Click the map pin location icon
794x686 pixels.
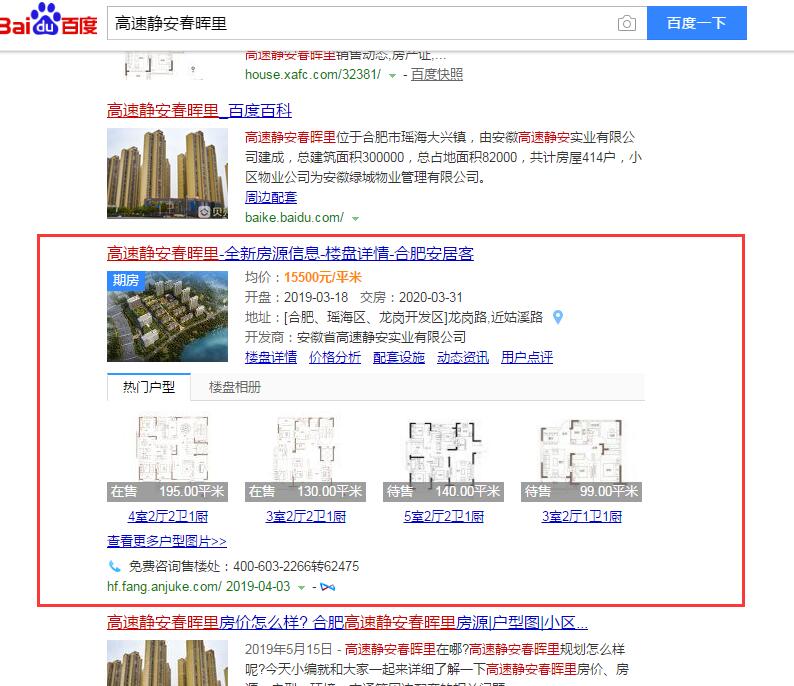point(558,317)
